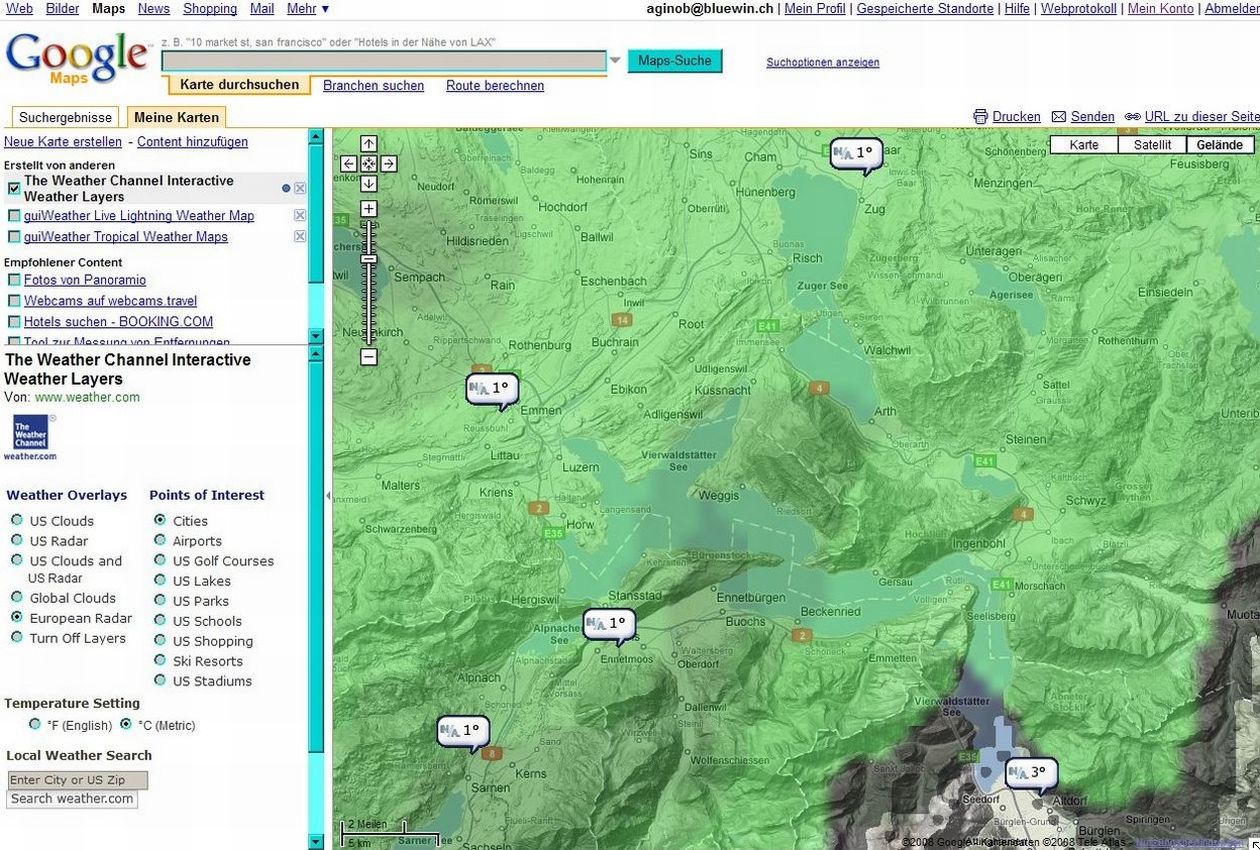Switch map view to Satellit

[x=1152, y=145]
